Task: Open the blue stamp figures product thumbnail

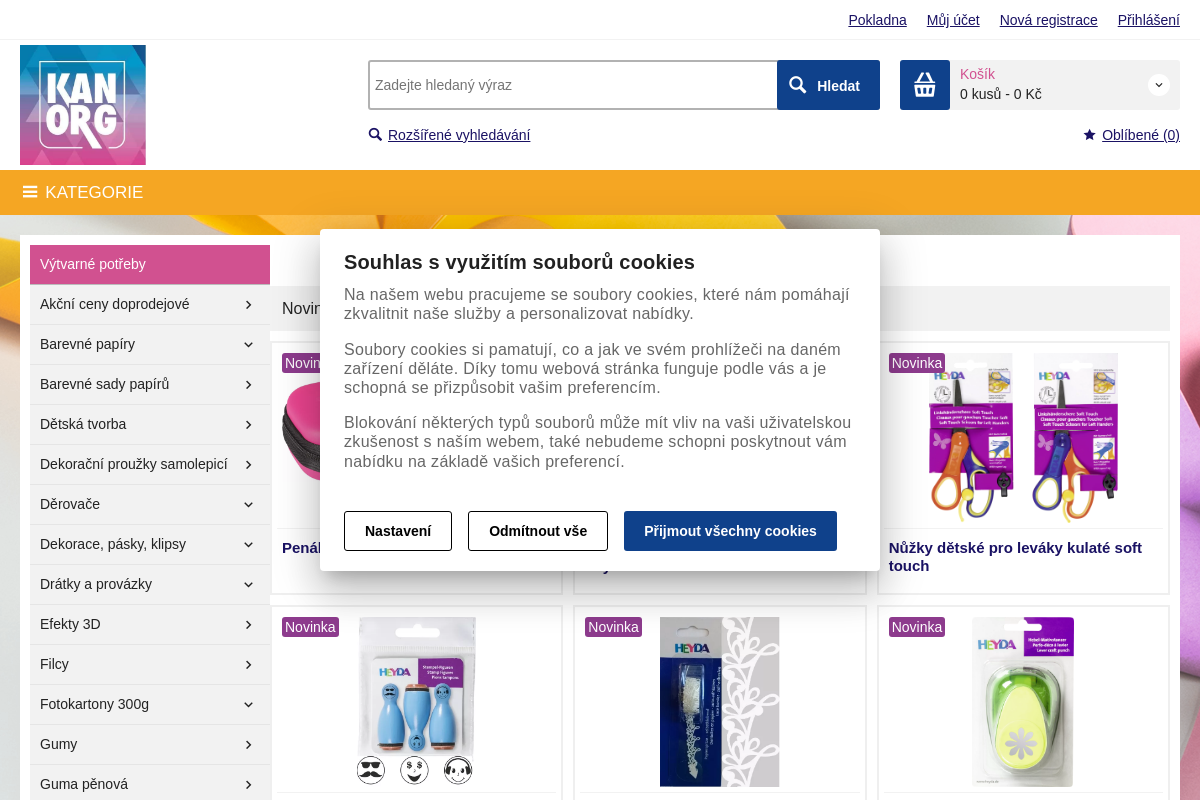Action: 416,702
